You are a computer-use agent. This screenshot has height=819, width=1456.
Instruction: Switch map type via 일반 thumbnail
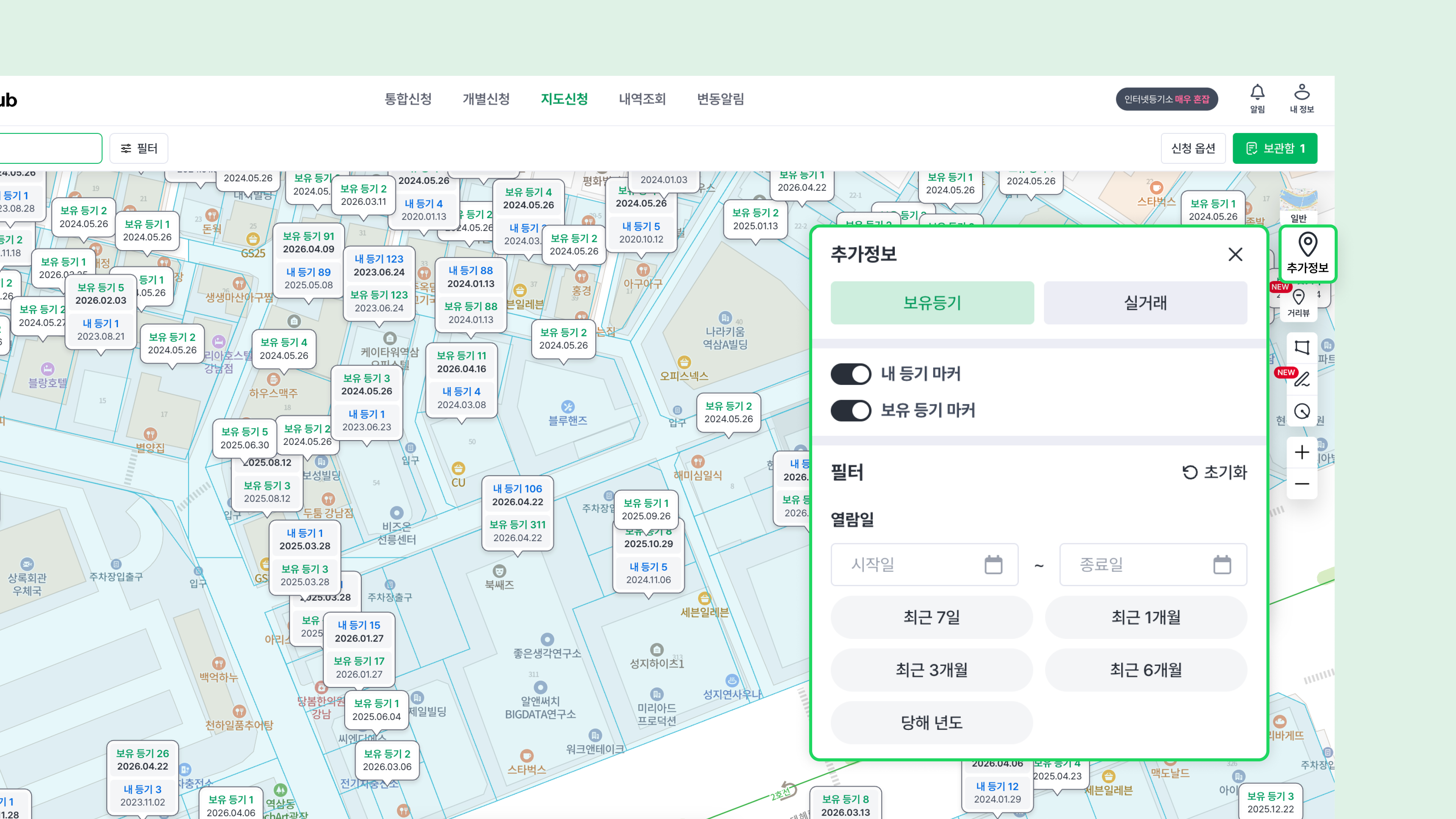click(x=1298, y=206)
